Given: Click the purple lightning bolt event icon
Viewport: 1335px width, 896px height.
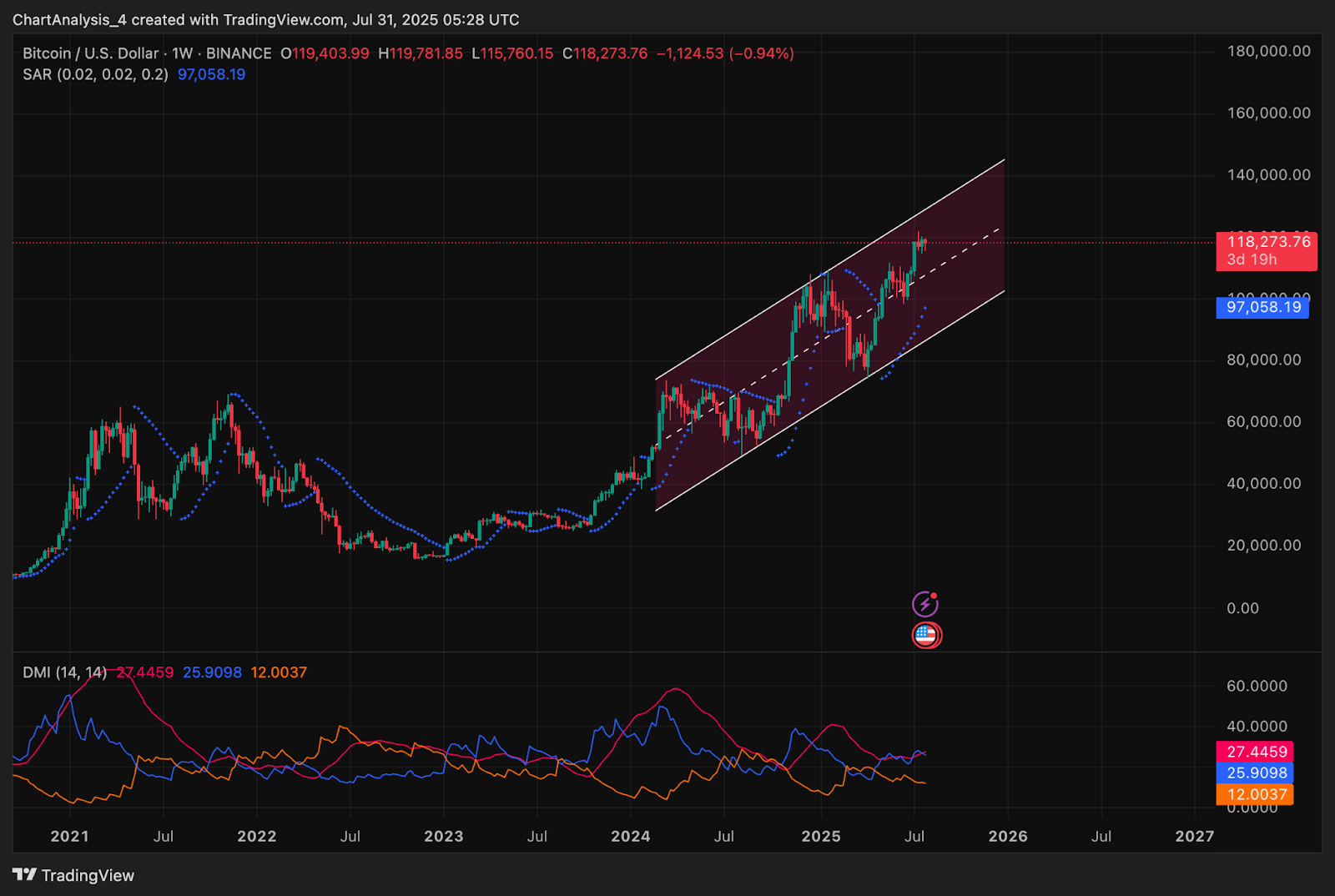Looking at the screenshot, I should (924, 603).
